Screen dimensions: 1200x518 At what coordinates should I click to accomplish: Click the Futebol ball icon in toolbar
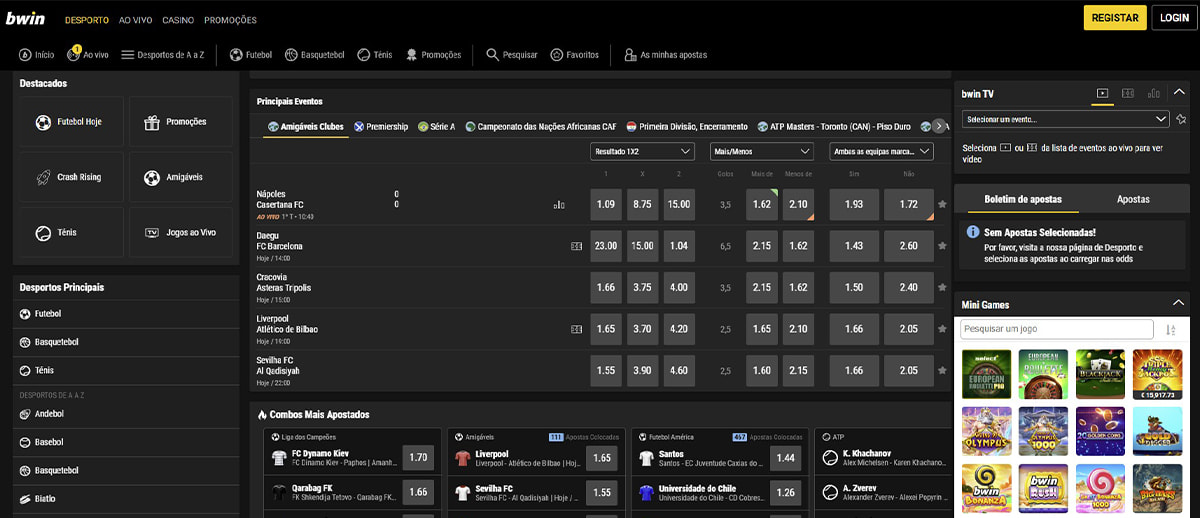237,55
